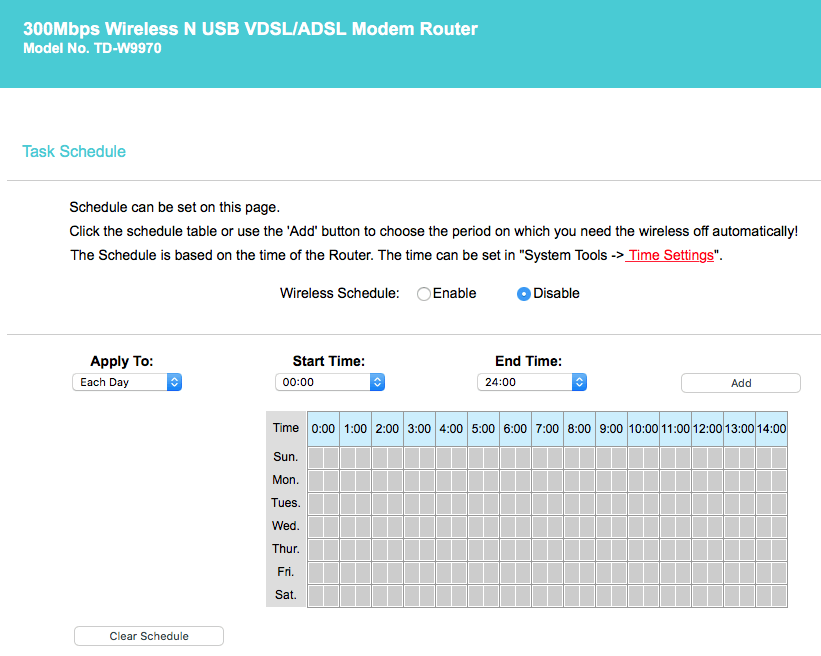Toggle first half-hour cell of 5:00 on Thursday

tap(476, 549)
